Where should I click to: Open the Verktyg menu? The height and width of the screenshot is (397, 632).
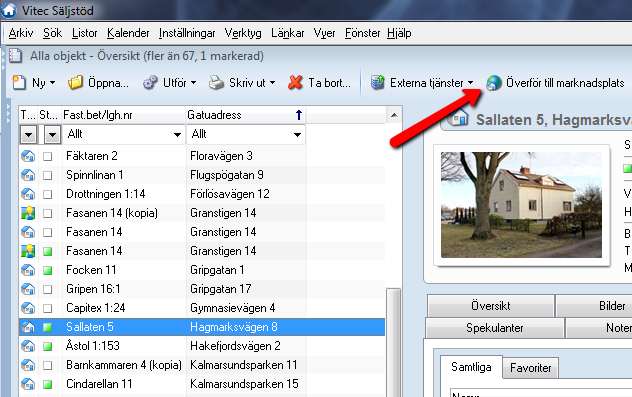[243, 33]
